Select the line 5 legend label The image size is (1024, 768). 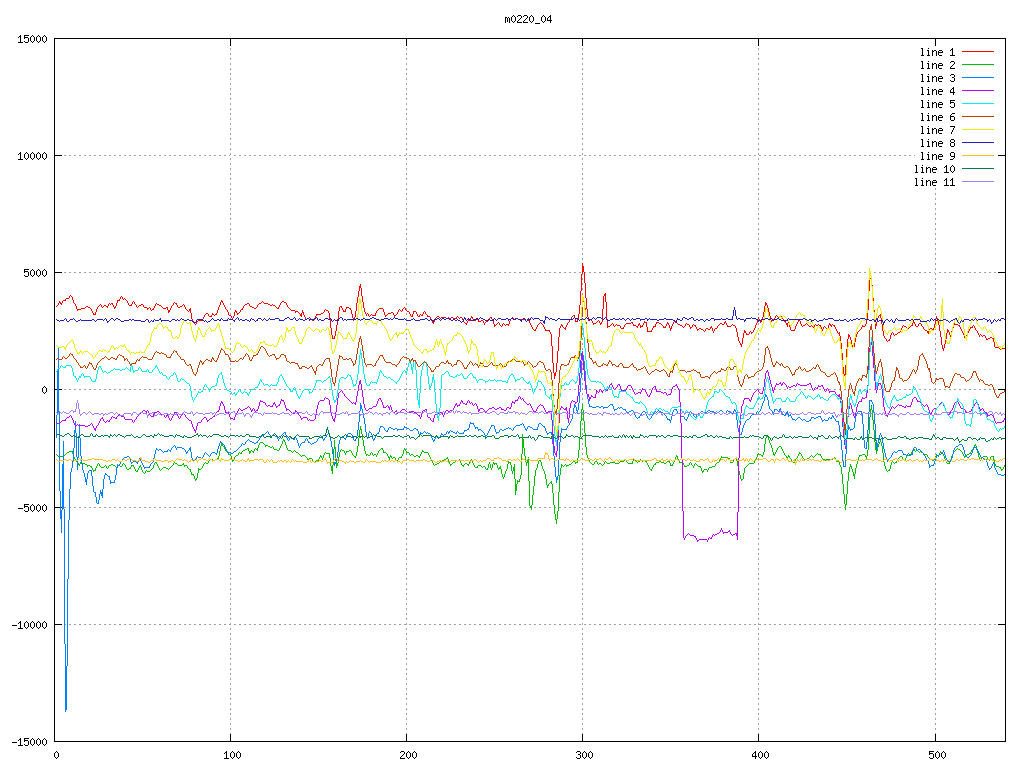tap(937, 104)
